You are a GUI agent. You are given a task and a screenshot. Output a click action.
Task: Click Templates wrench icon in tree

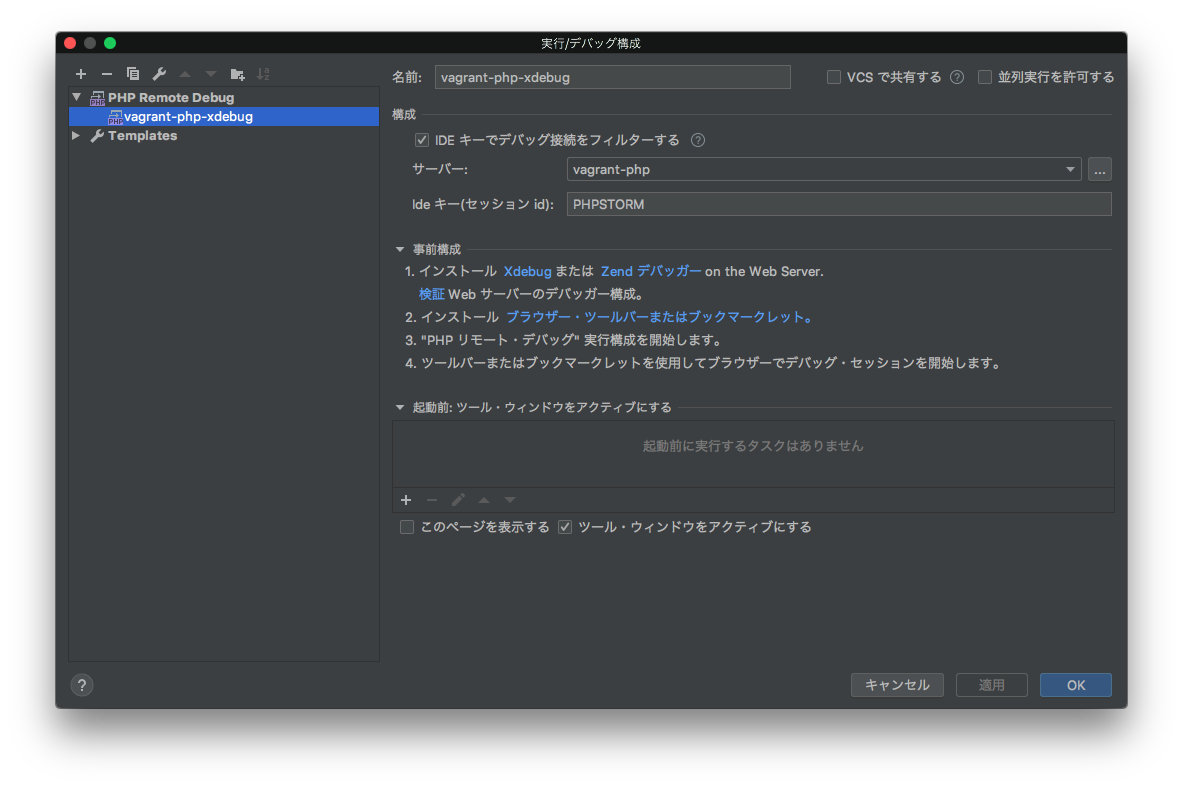pyautogui.click(x=97, y=136)
